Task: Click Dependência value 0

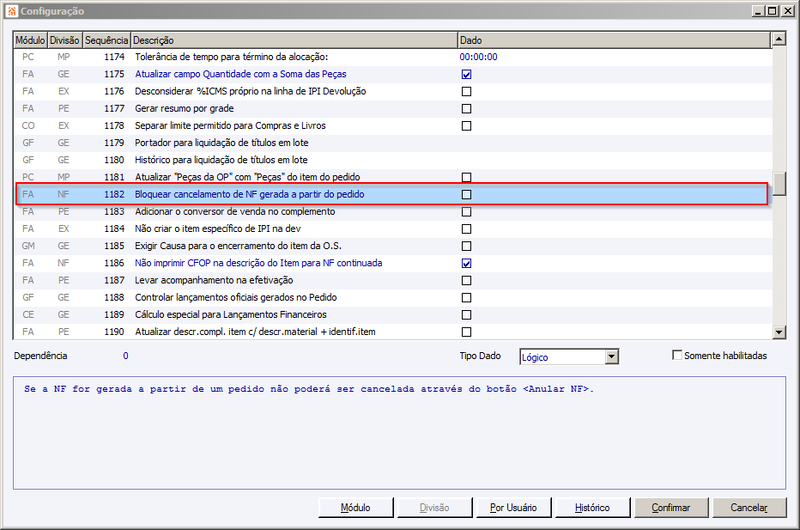Action: [x=126, y=356]
